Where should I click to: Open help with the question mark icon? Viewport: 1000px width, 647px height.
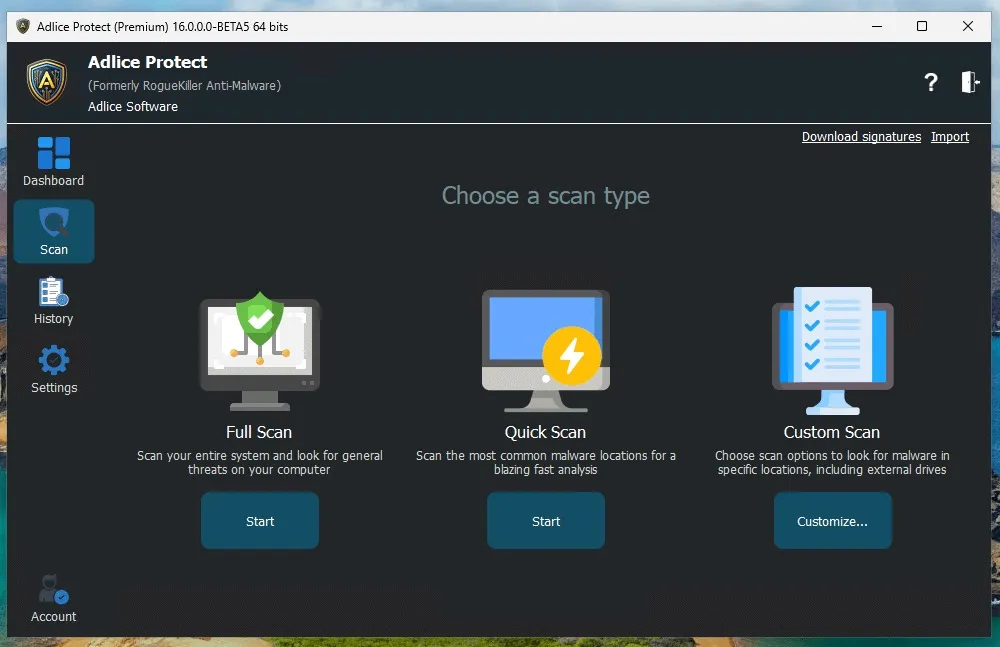(931, 83)
